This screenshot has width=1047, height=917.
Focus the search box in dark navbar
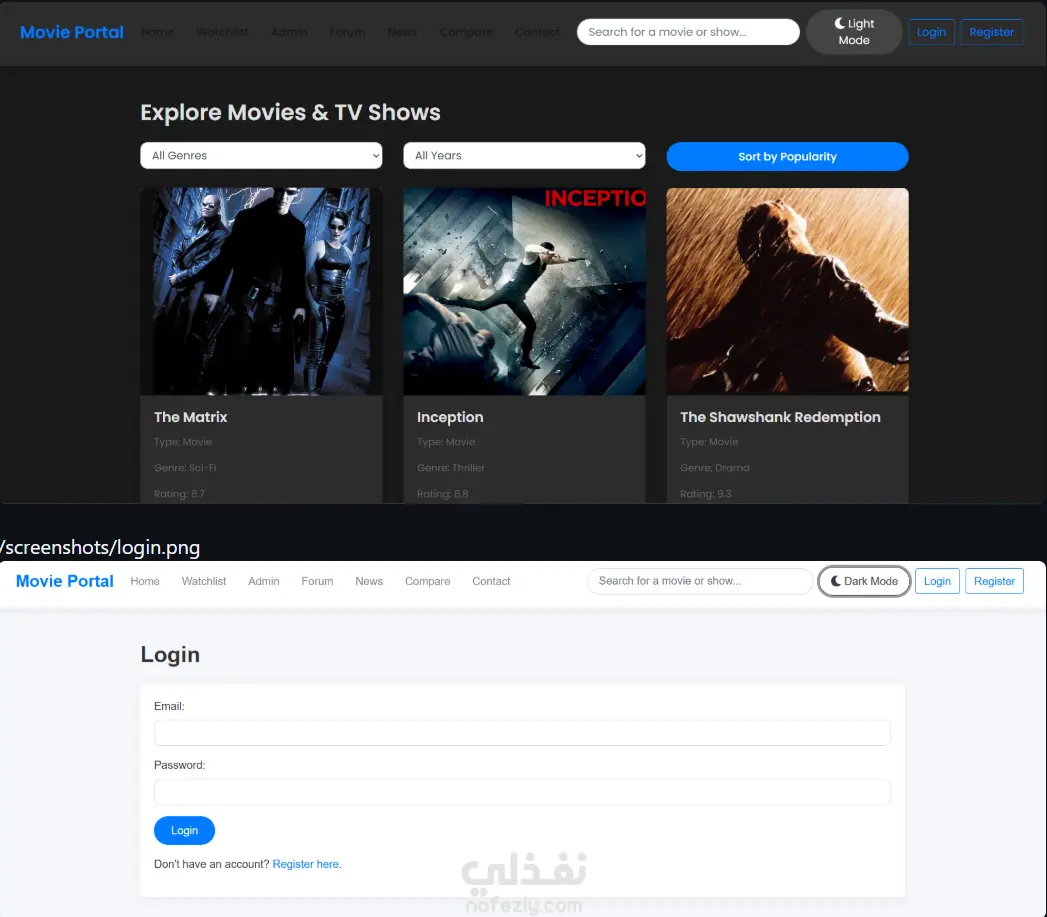688,32
